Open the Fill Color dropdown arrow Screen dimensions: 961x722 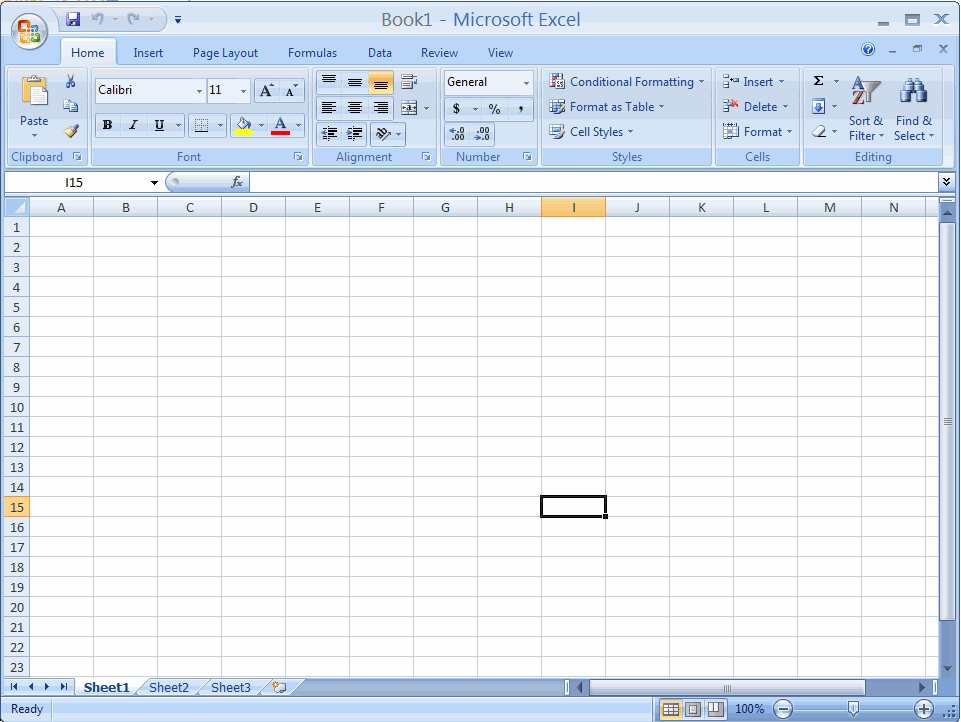click(259, 125)
